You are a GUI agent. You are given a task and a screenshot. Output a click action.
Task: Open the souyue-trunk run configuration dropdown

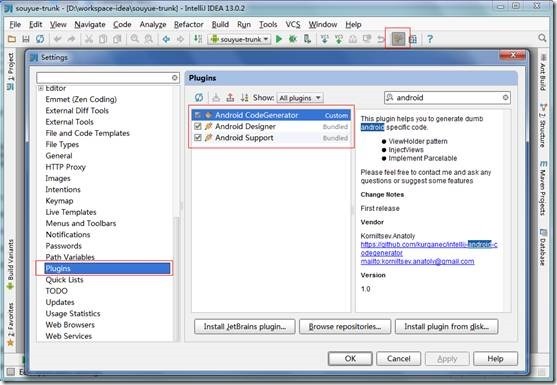pyautogui.click(x=240, y=39)
